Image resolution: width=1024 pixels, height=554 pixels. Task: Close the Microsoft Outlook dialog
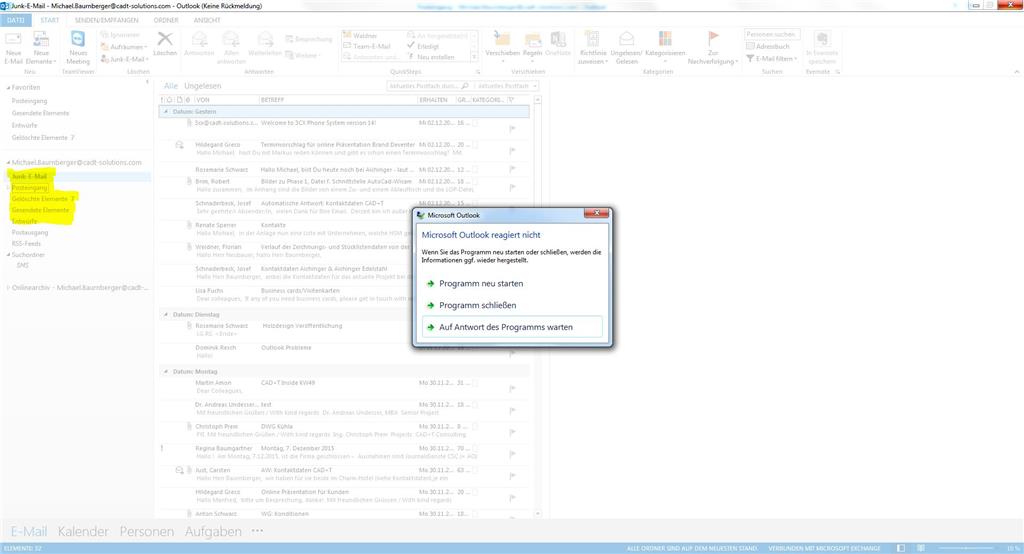tap(596, 214)
